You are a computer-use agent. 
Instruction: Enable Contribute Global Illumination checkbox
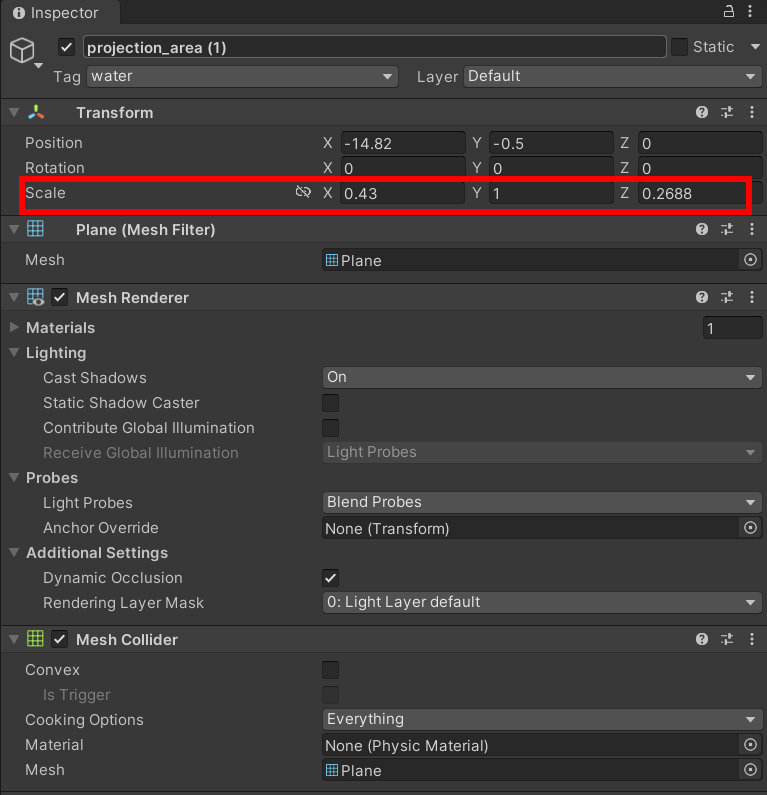coord(331,427)
